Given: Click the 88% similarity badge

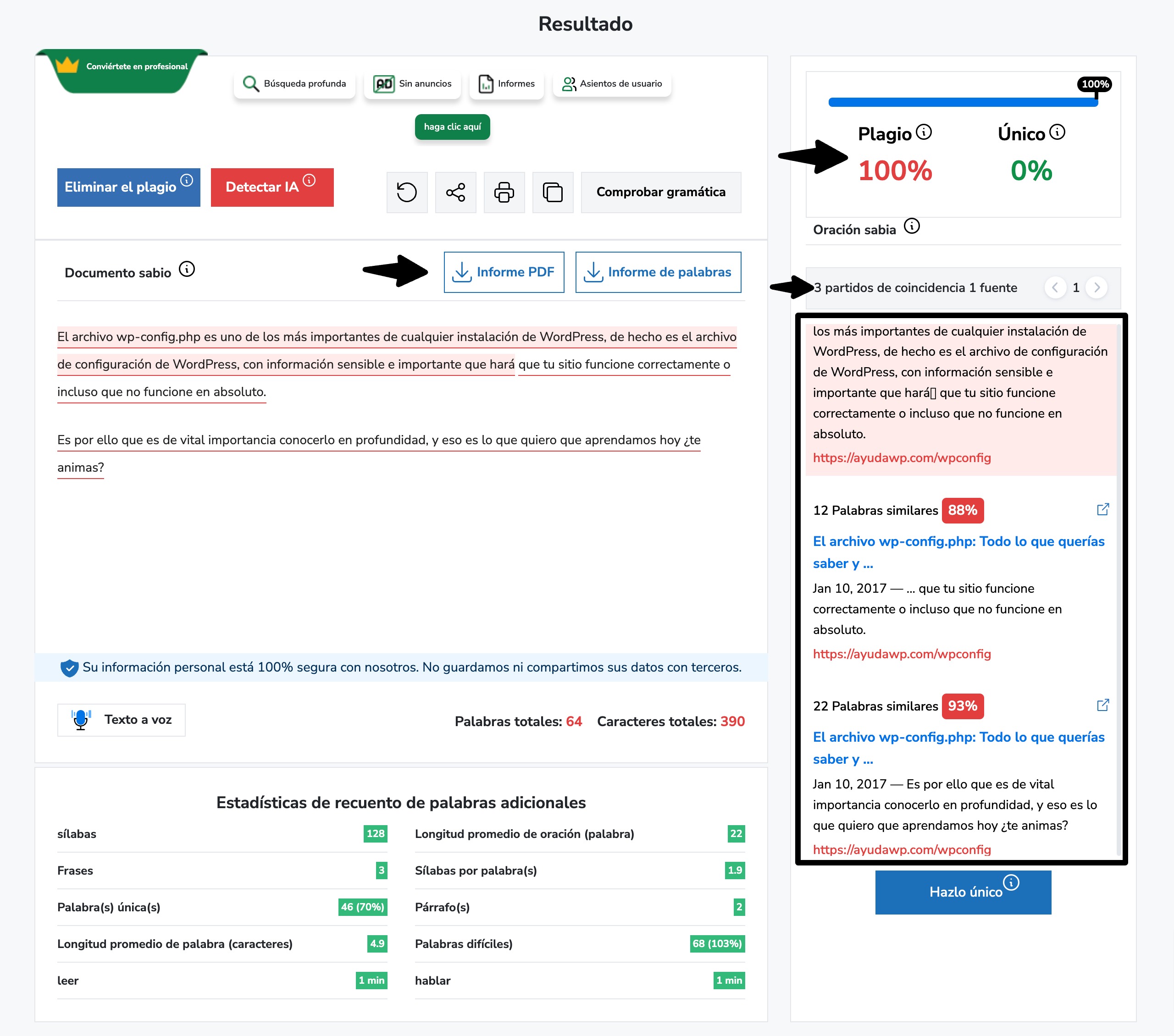Looking at the screenshot, I should click(x=962, y=511).
